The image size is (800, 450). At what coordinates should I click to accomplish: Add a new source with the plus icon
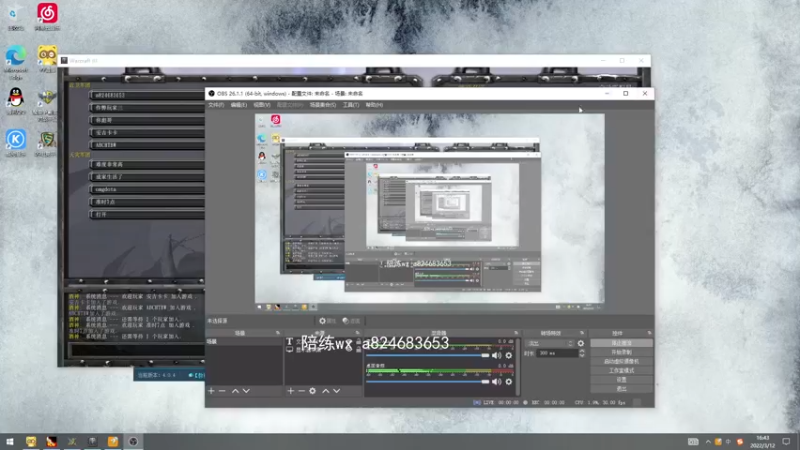coord(290,391)
